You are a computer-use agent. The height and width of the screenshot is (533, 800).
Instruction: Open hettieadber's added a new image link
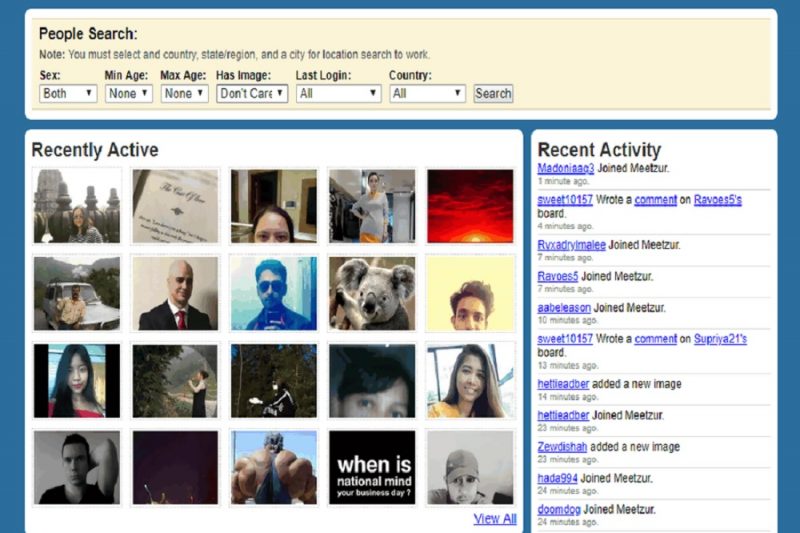pos(563,384)
